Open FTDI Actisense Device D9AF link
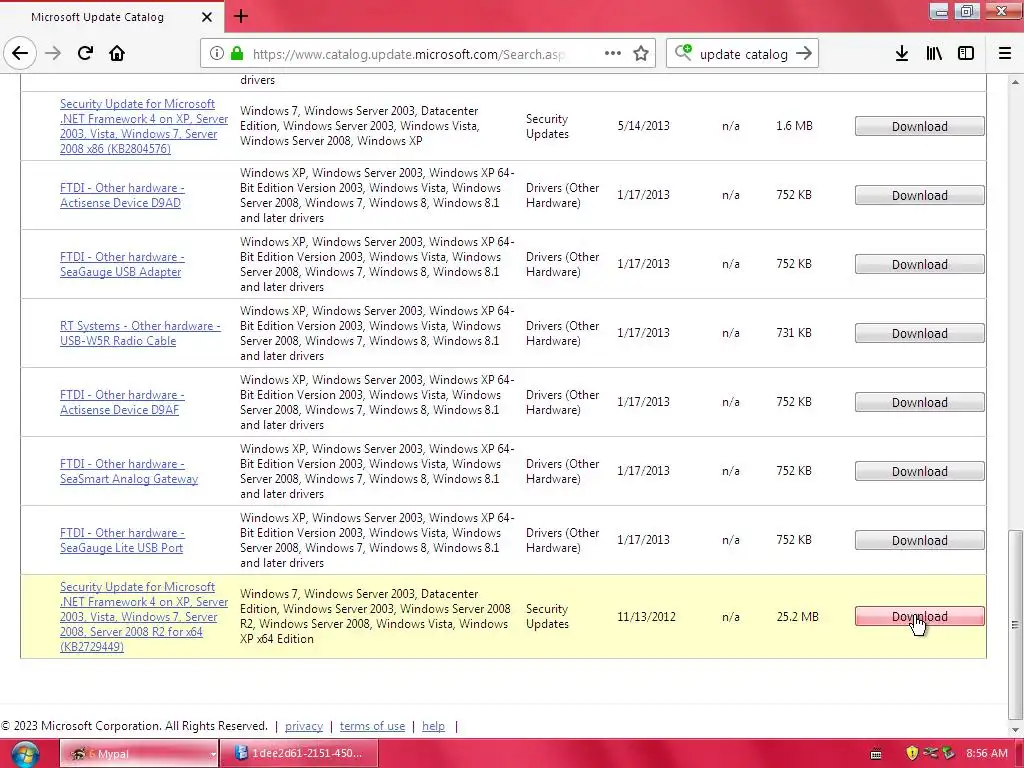The image size is (1024, 768). click(122, 402)
